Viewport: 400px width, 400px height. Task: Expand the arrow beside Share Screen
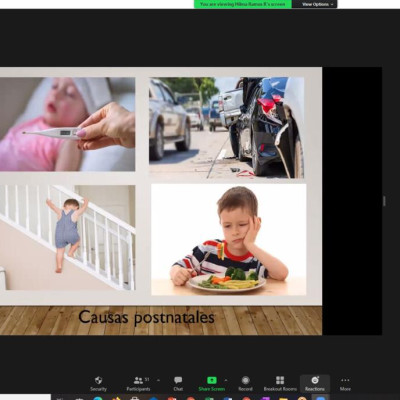tap(226, 380)
